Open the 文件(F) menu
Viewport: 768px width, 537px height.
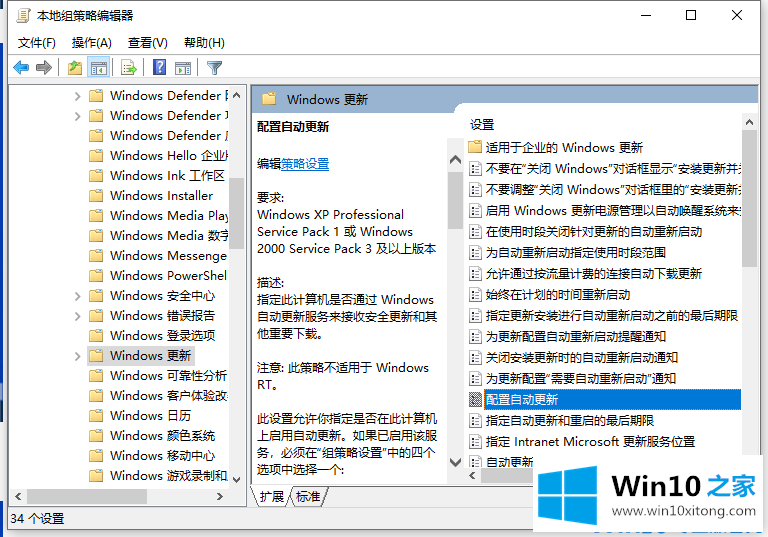point(37,43)
